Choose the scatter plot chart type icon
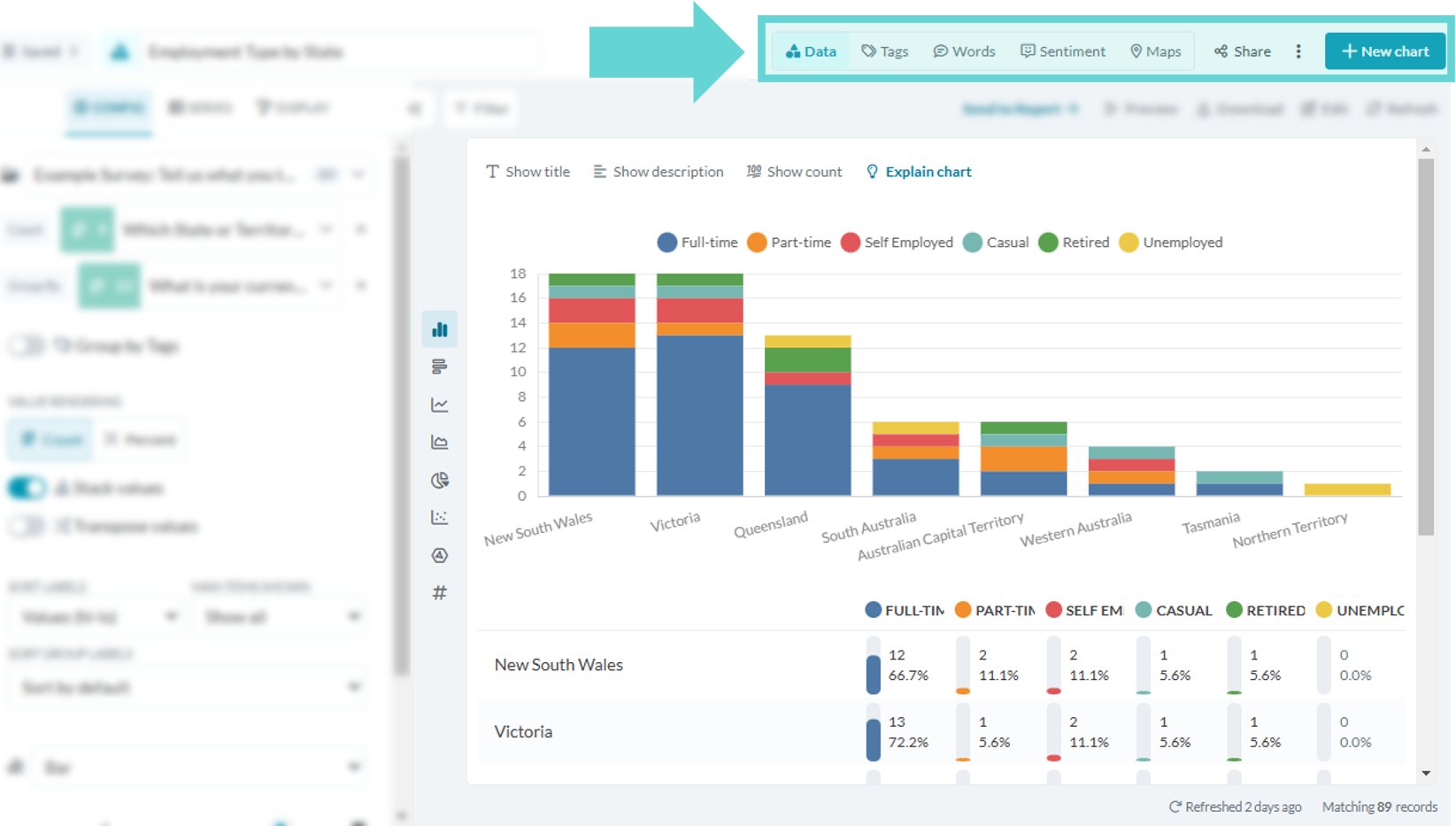This screenshot has width=1456, height=826. (440, 517)
